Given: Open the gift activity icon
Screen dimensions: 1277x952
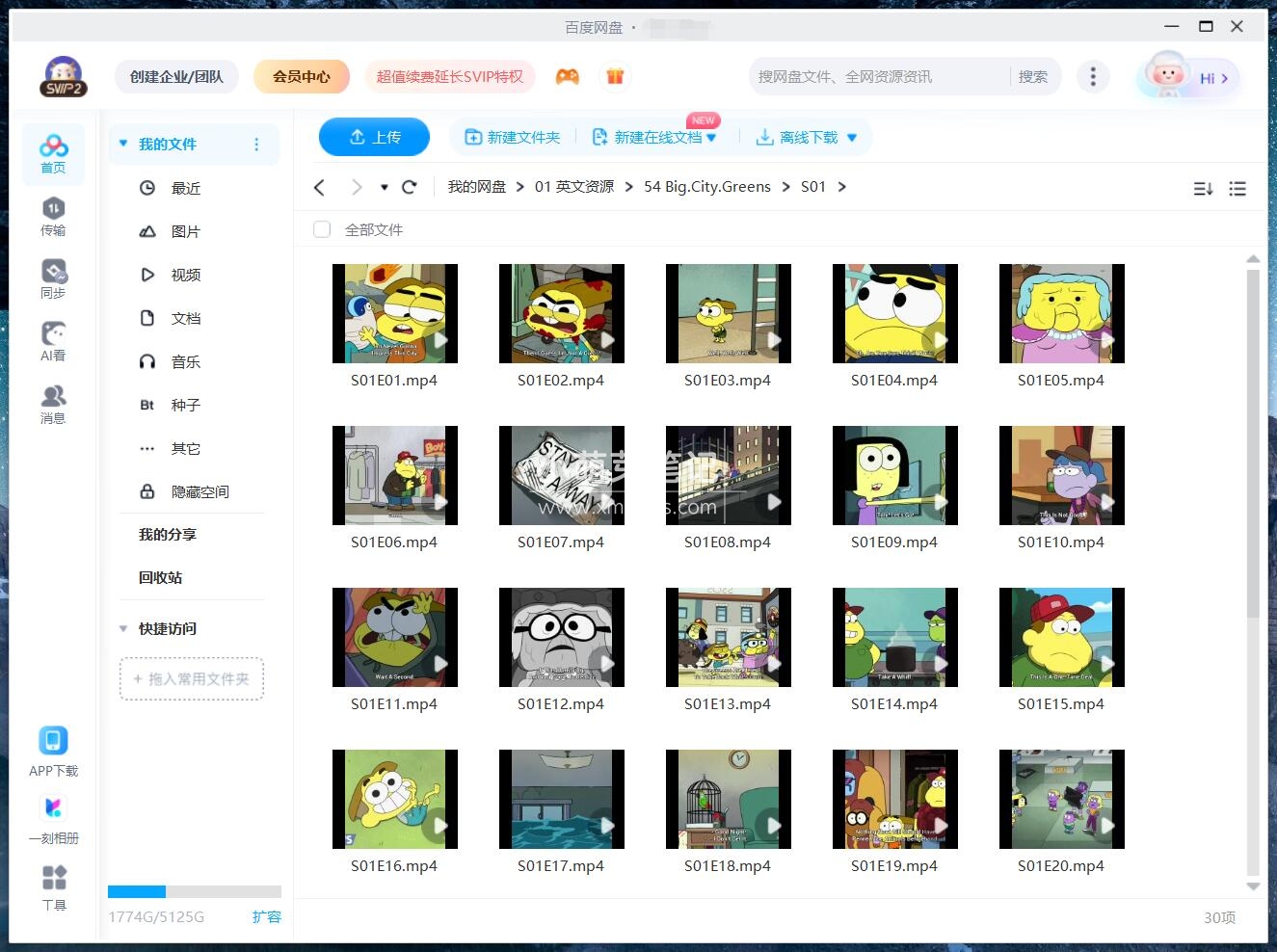Looking at the screenshot, I should tap(615, 76).
